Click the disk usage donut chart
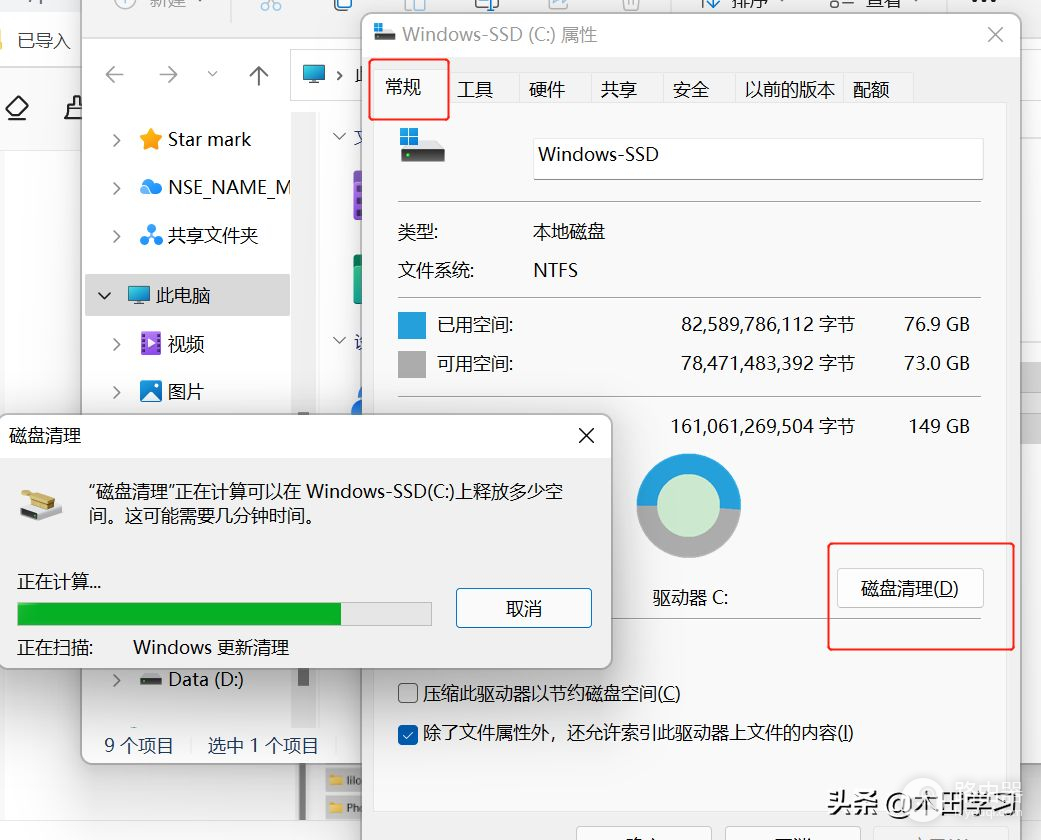1041x840 pixels. click(x=688, y=505)
